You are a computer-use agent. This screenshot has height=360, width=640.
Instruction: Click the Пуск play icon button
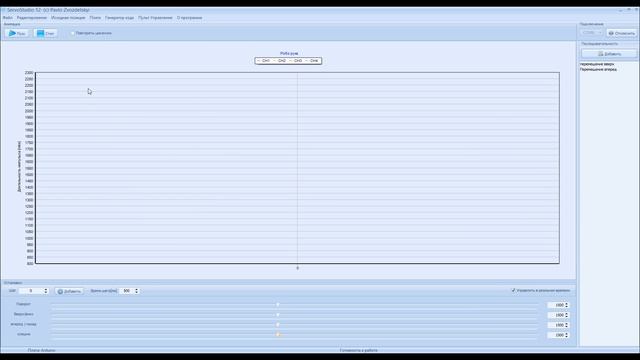click(x=17, y=33)
